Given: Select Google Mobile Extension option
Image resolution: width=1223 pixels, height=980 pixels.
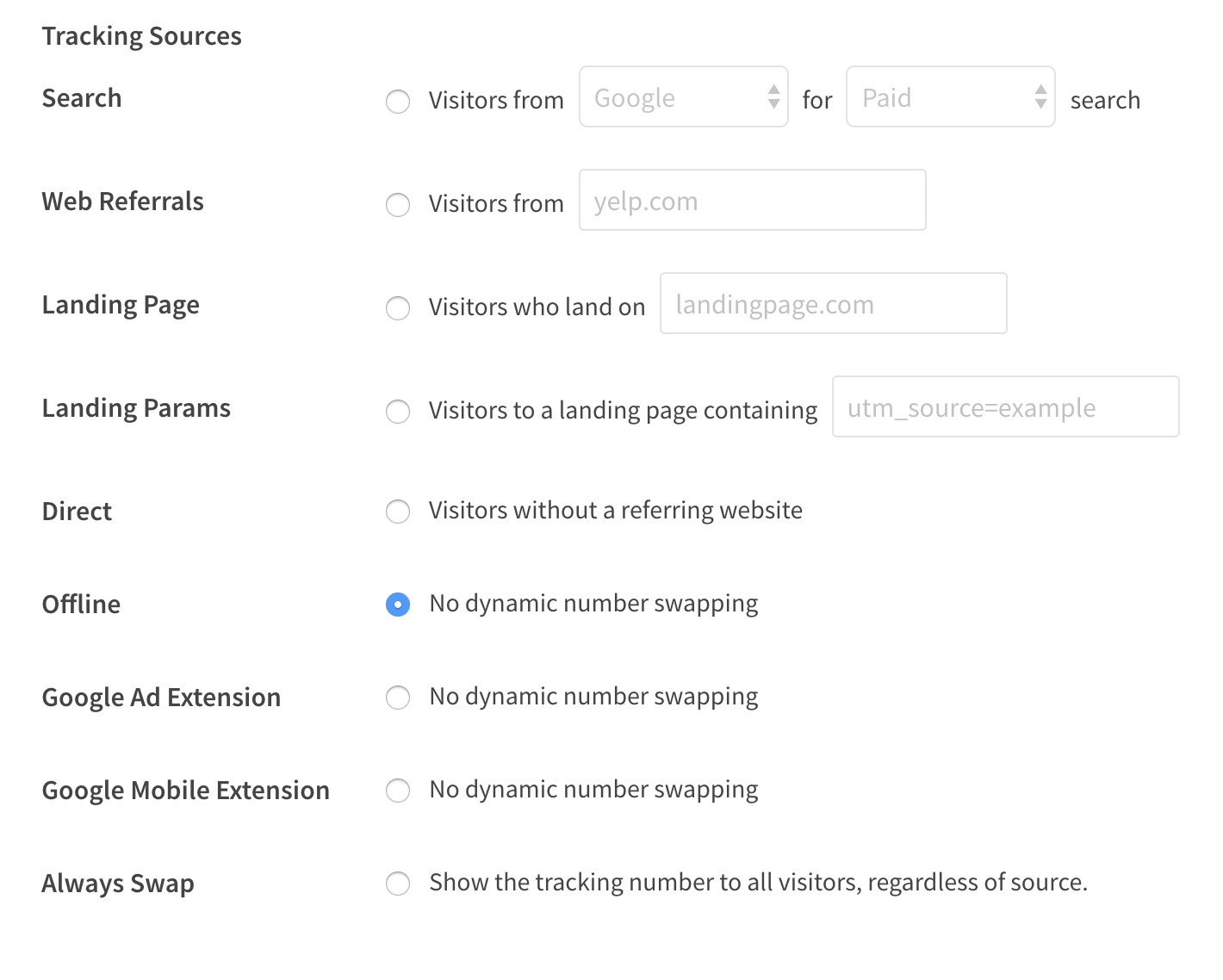Looking at the screenshot, I should [x=398, y=791].
